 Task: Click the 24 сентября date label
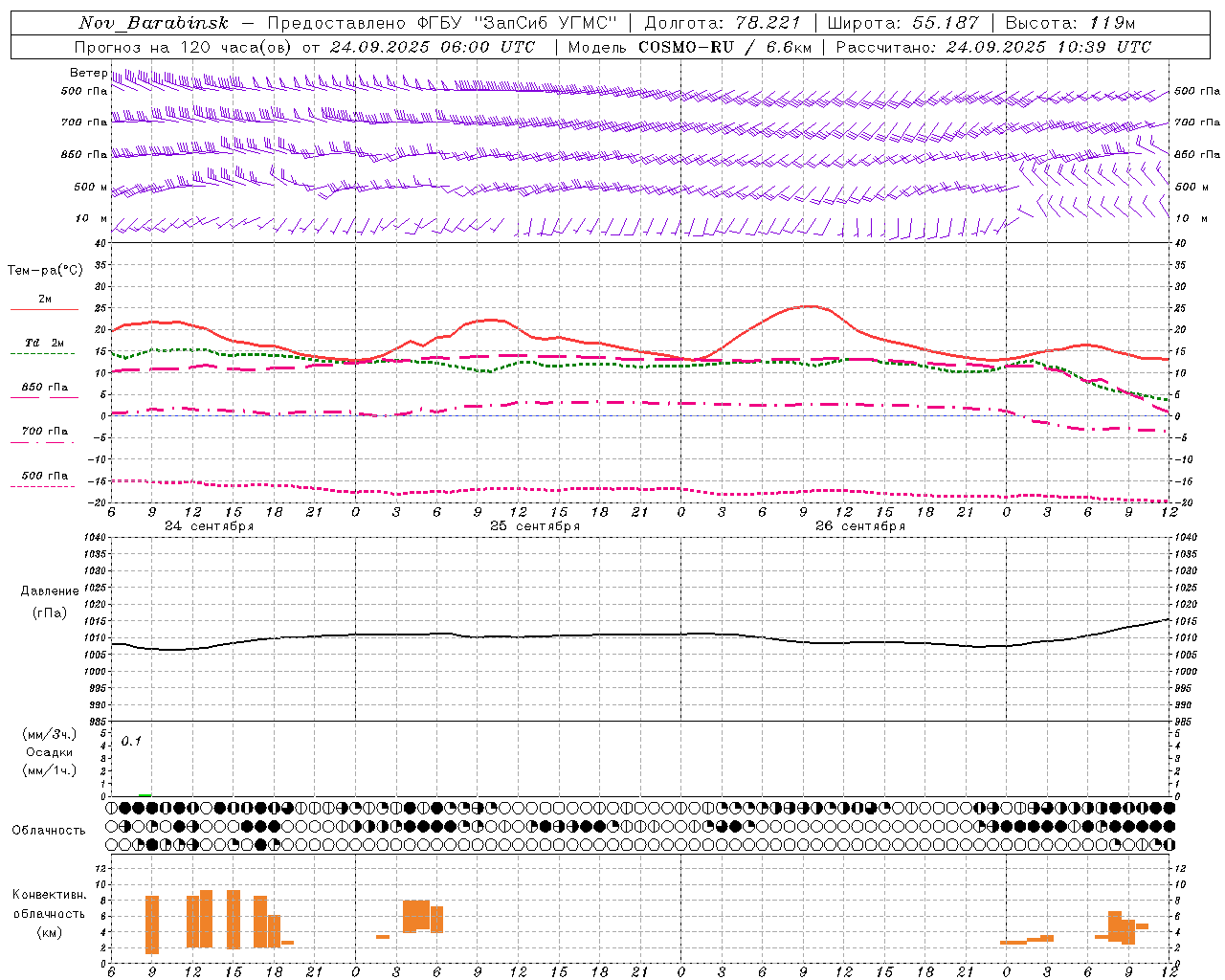(x=209, y=526)
